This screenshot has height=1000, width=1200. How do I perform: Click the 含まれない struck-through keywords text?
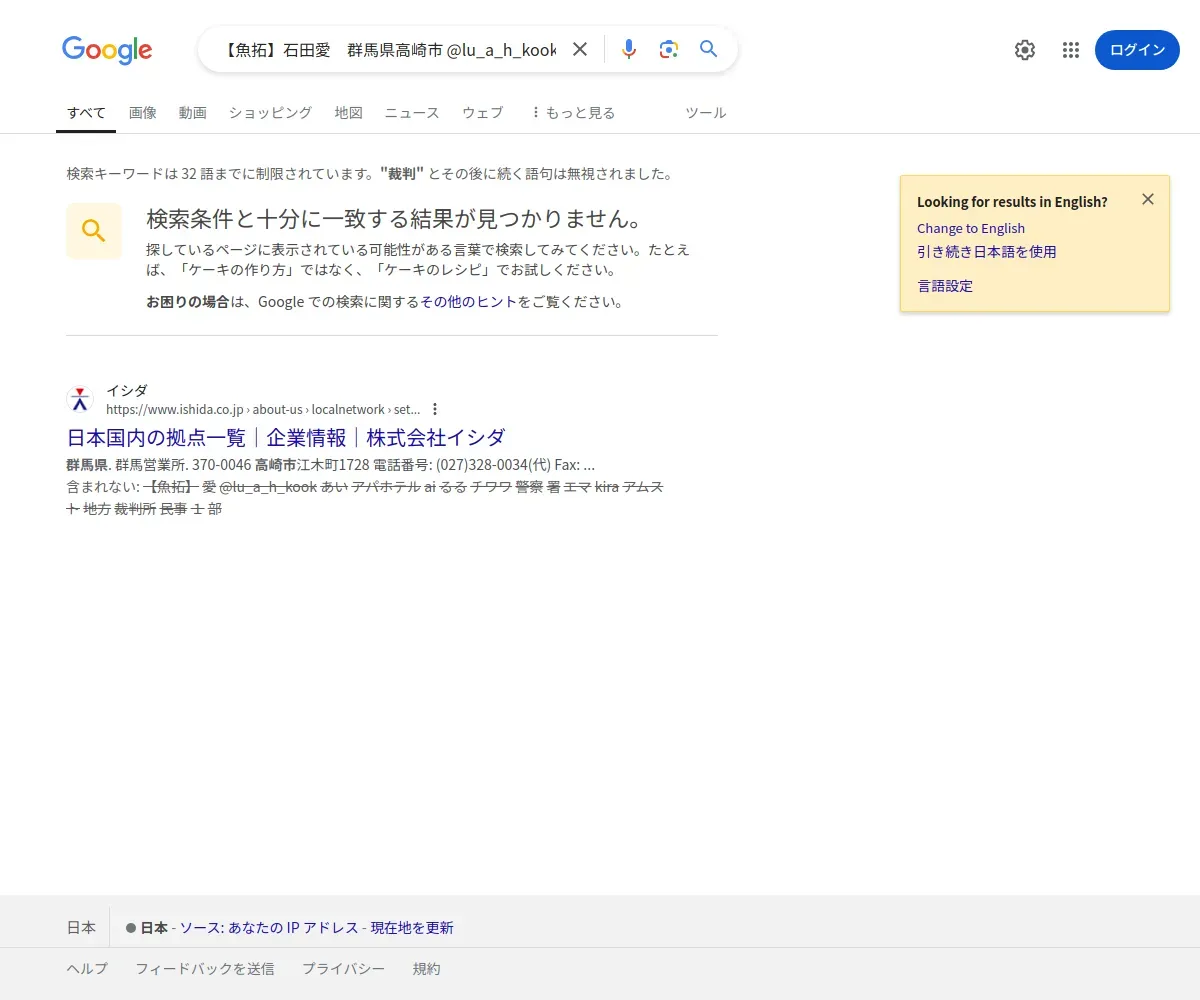click(x=365, y=498)
